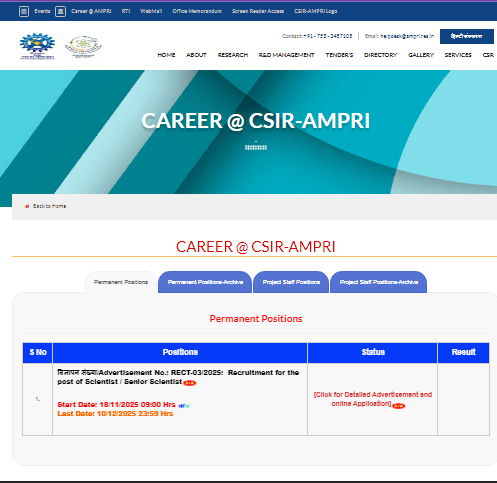Image resolution: width=497 pixels, height=483 pixels.
Task: Switch to Project Staff Positions-Archive tab
Action: pyautogui.click(x=379, y=282)
